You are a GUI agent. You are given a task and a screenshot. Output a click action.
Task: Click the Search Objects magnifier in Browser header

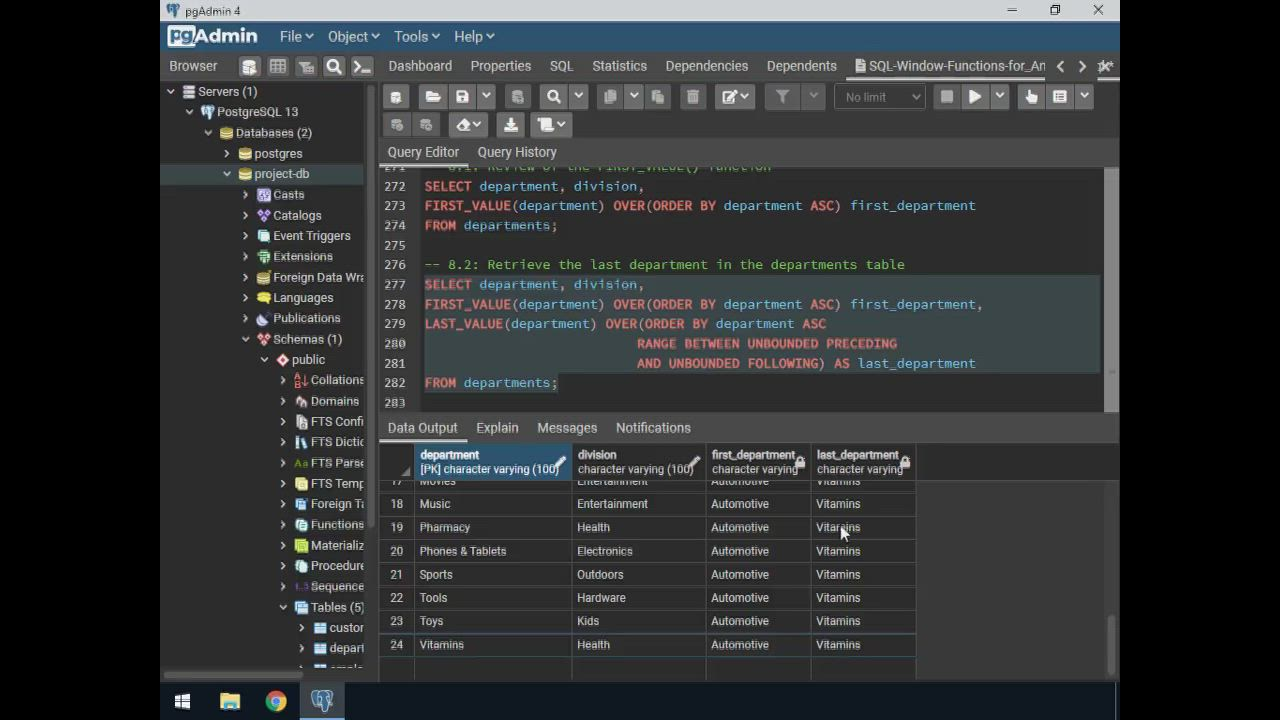(334, 66)
